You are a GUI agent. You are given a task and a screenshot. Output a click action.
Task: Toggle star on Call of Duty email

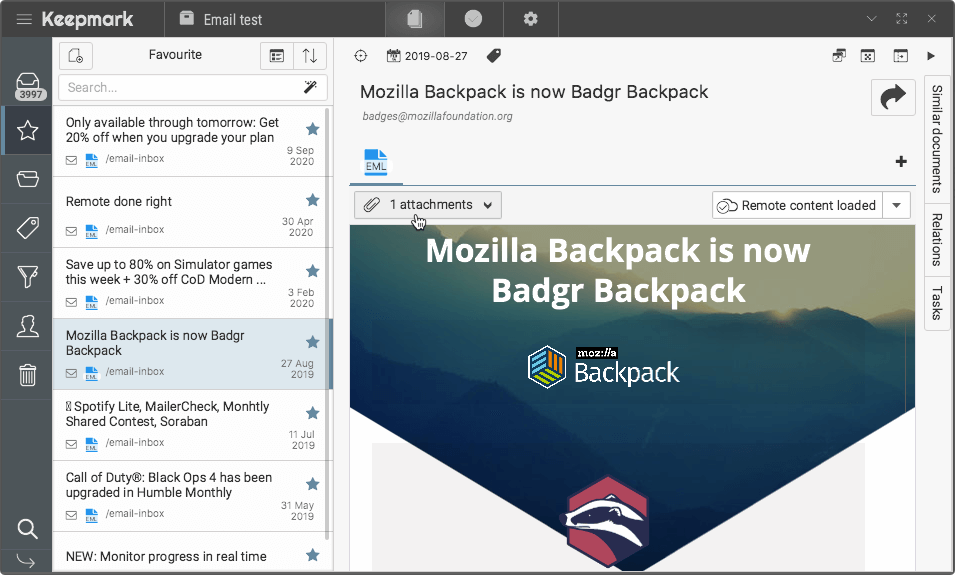[x=313, y=484]
